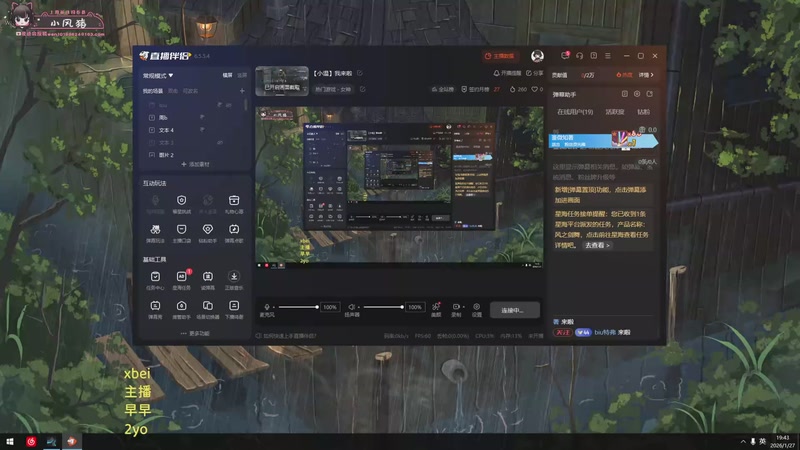Screen dimensions: 800x450
Task: Adjust the microphone volume slider
Action: [298, 307]
